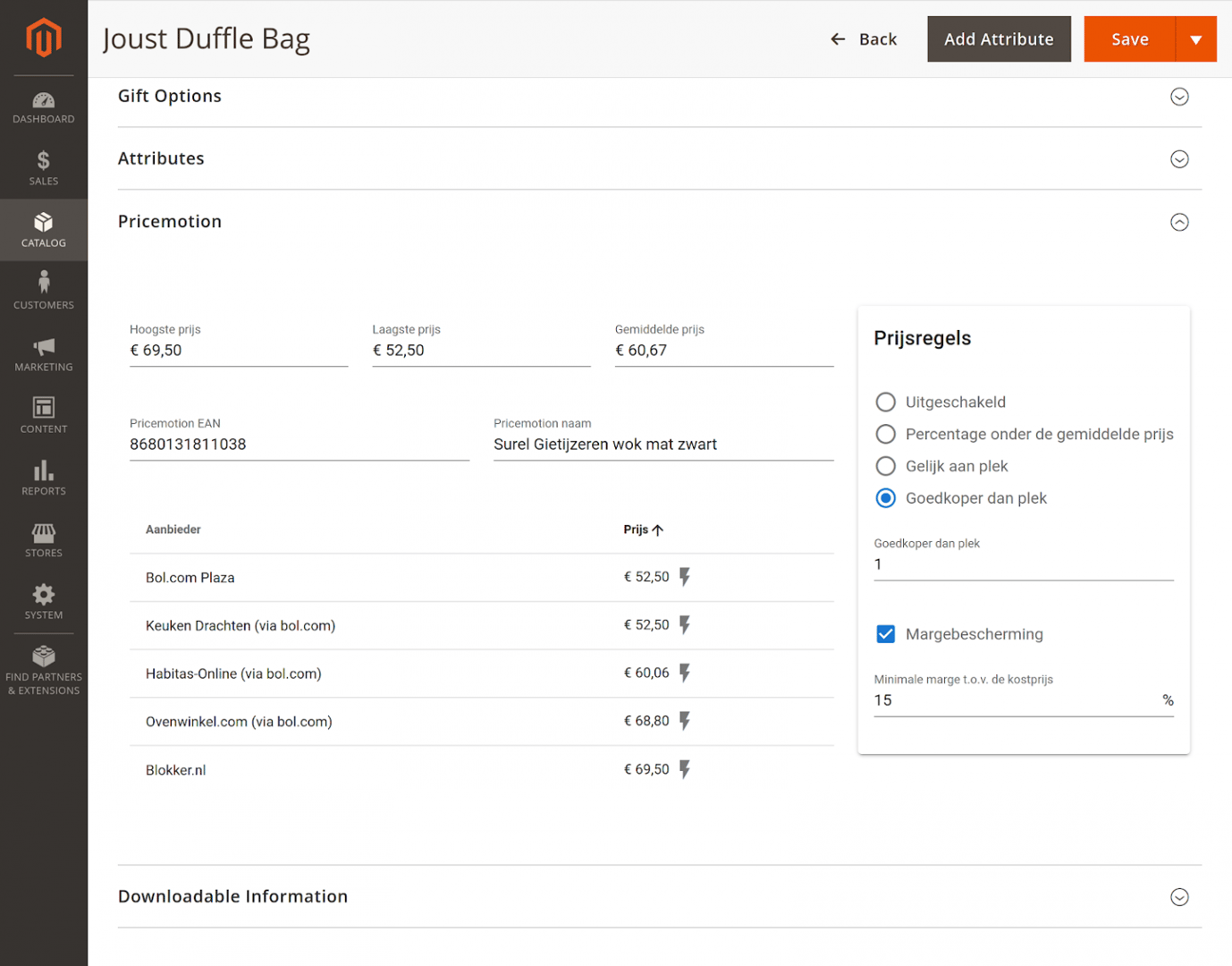Expand the Gift Options section
This screenshot has height=966, width=1232.
point(1179,97)
